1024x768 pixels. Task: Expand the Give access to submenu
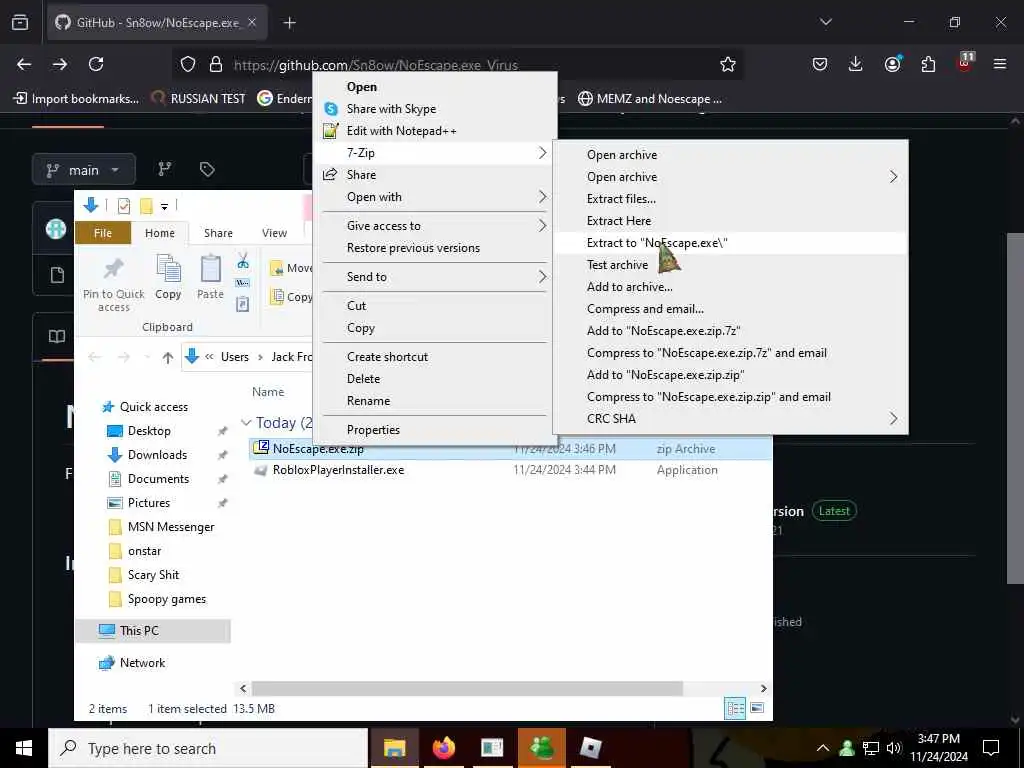tap(435, 226)
